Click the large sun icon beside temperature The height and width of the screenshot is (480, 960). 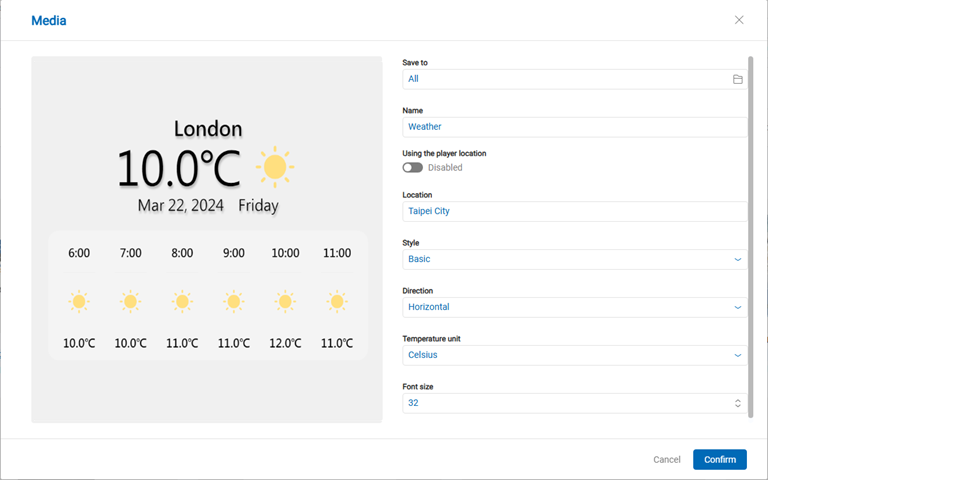tap(274, 168)
